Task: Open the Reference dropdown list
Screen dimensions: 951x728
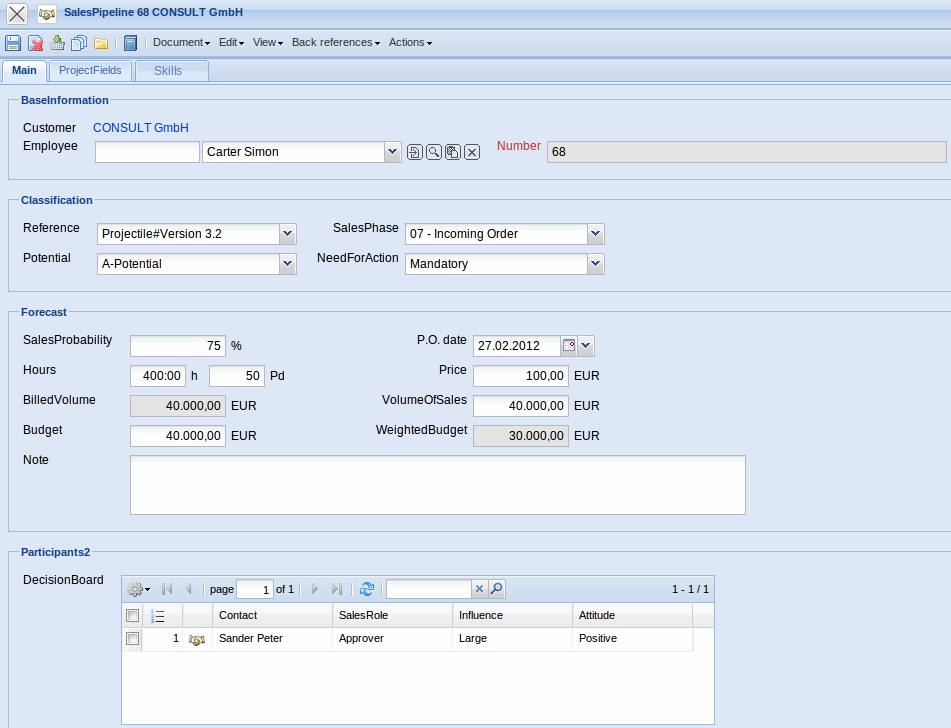Action: click(287, 234)
